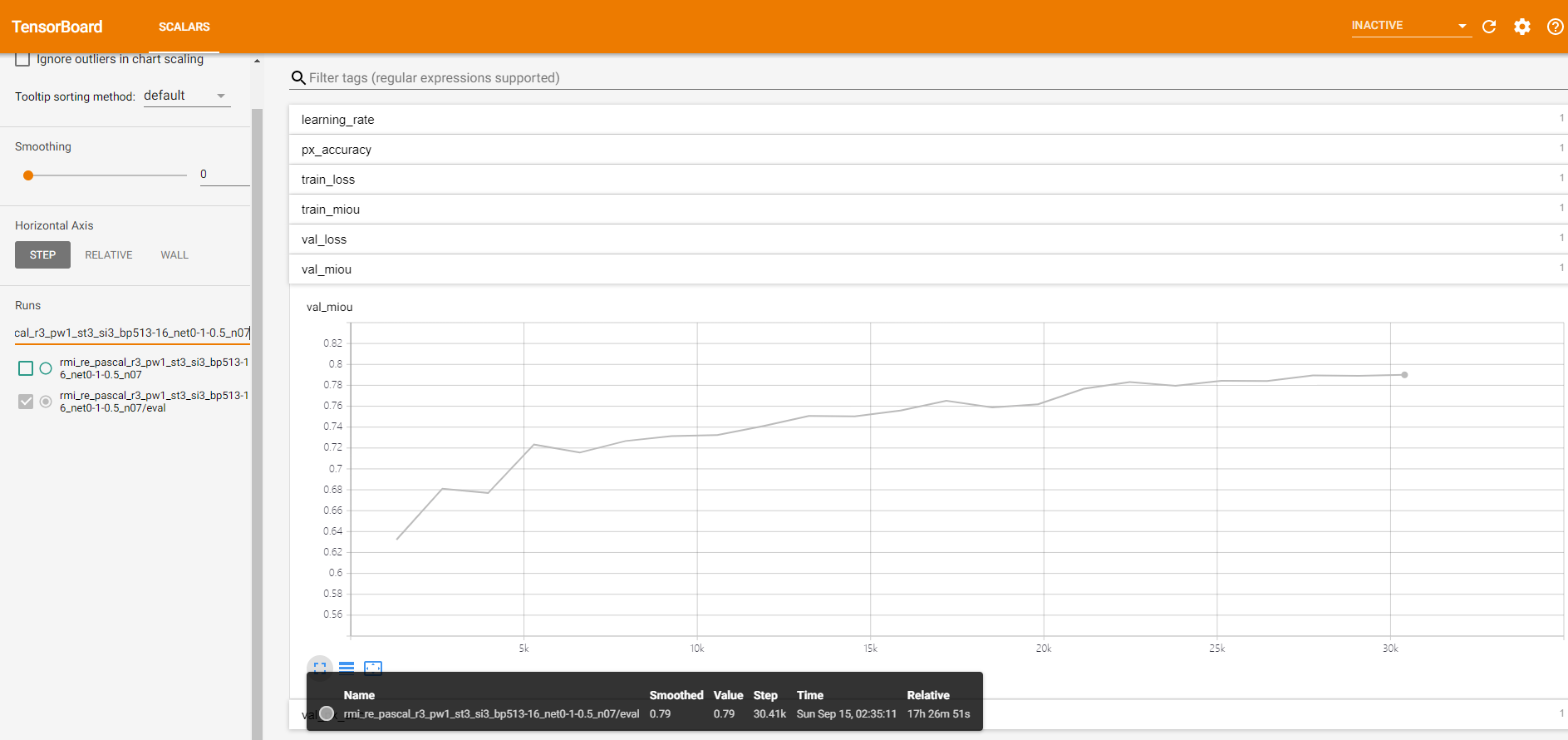1568x740 pixels.
Task: Click the last data point on val_miou line
Action: [x=1404, y=375]
